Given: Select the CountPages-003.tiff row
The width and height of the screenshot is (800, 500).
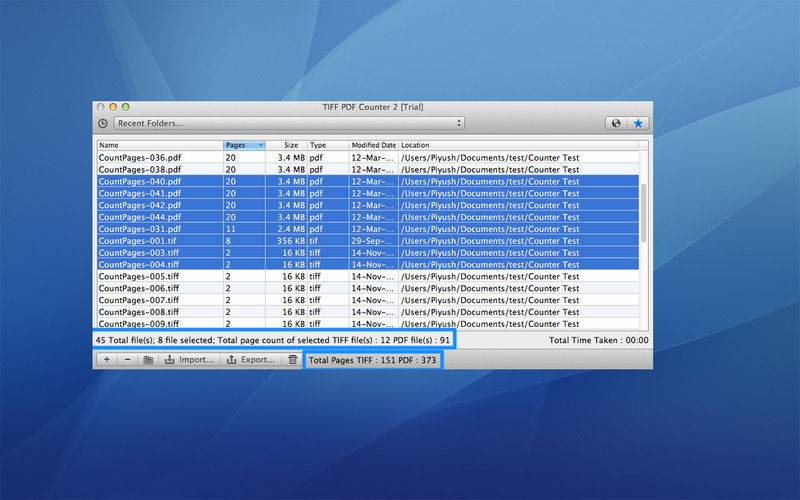Looking at the screenshot, I should 368,253.
